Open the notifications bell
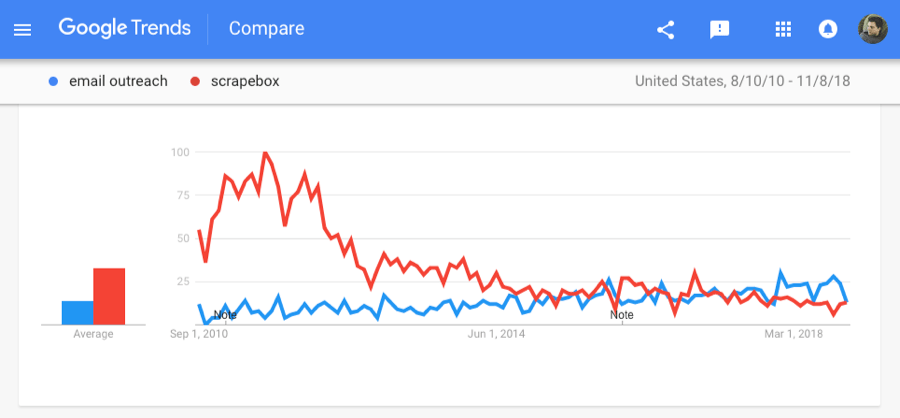The height and width of the screenshot is (418, 900). (x=828, y=29)
